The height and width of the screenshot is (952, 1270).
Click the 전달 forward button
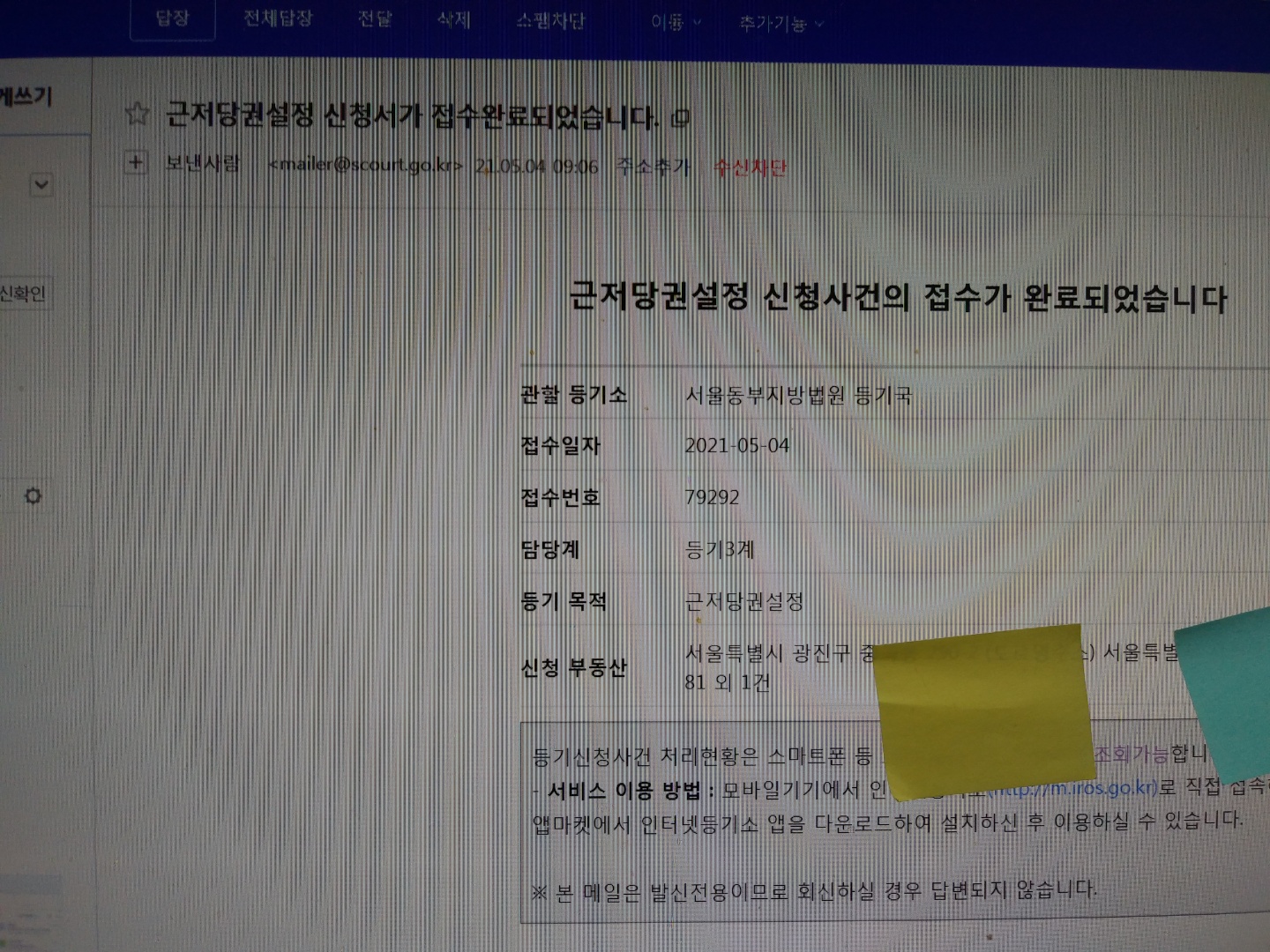(375, 19)
